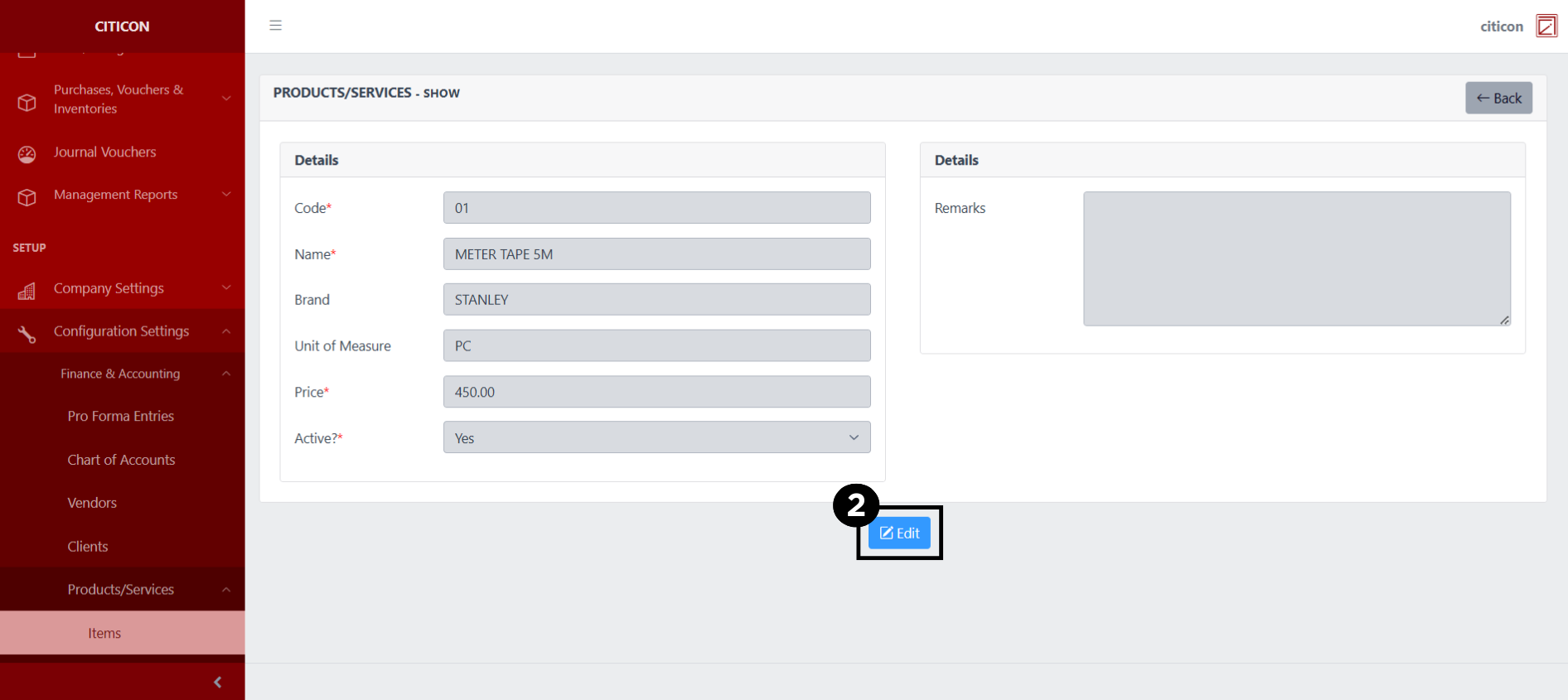1568x700 pixels.
Task: Click the Brand field STANLEY
Action: 656,300
